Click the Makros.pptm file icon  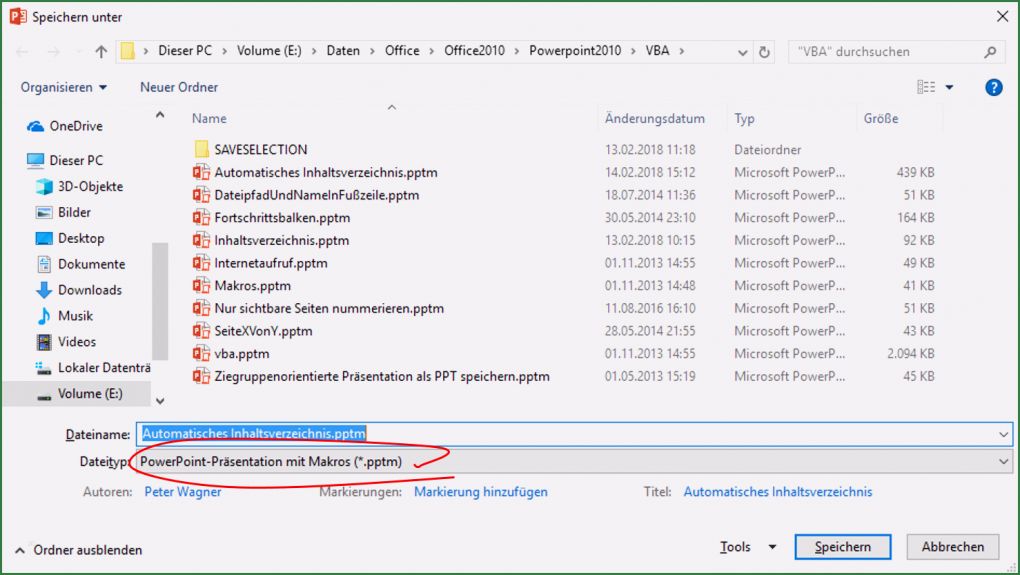coord(201,286)
